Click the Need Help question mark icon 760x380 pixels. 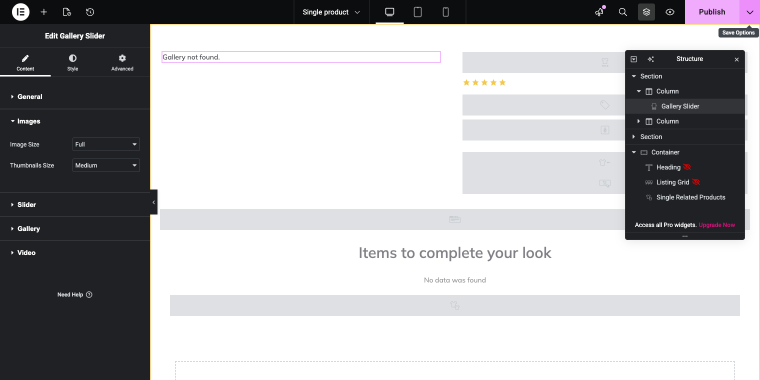89,295
